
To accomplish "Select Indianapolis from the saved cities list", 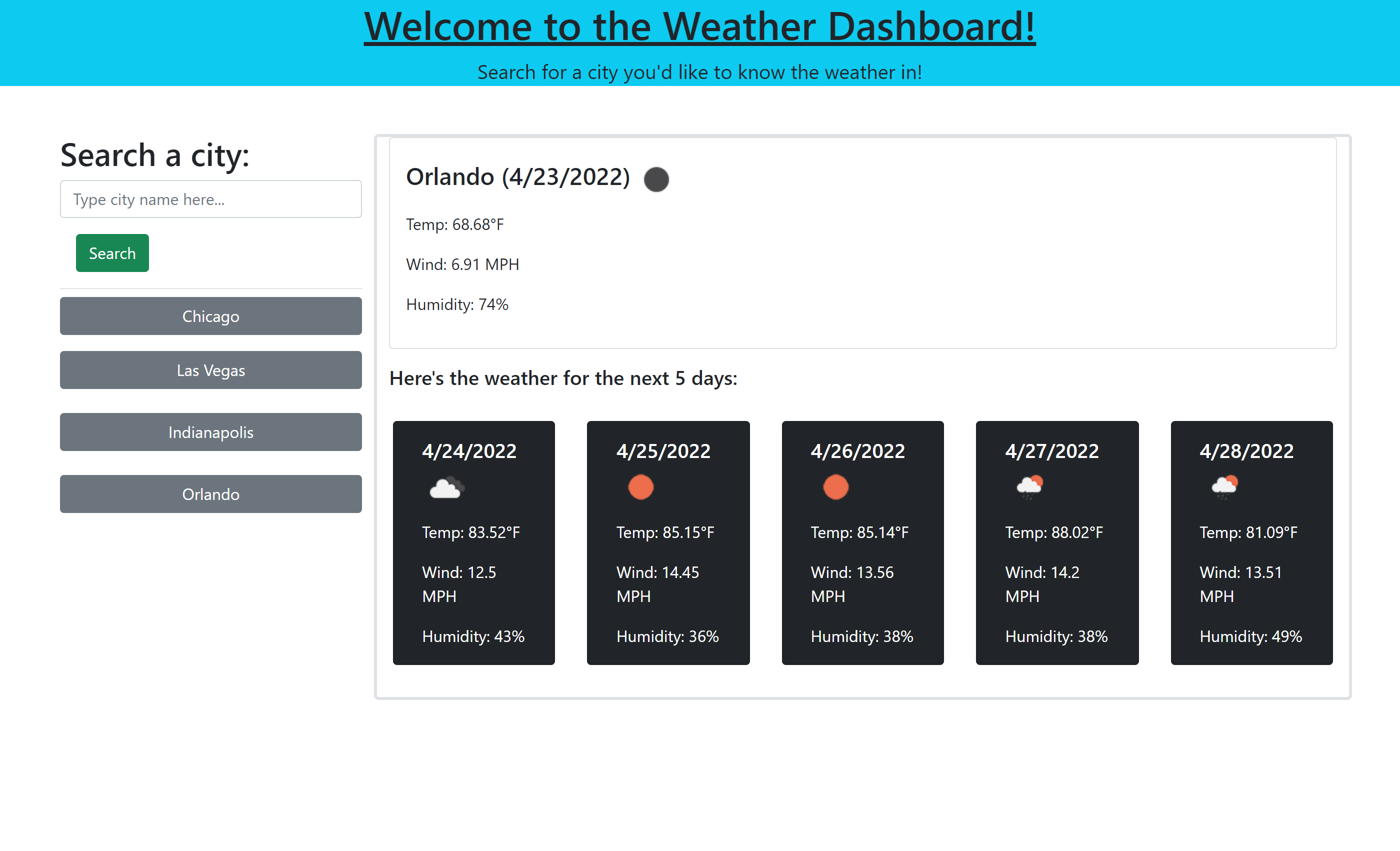I will pyautogui.click(x=210, y=431).
